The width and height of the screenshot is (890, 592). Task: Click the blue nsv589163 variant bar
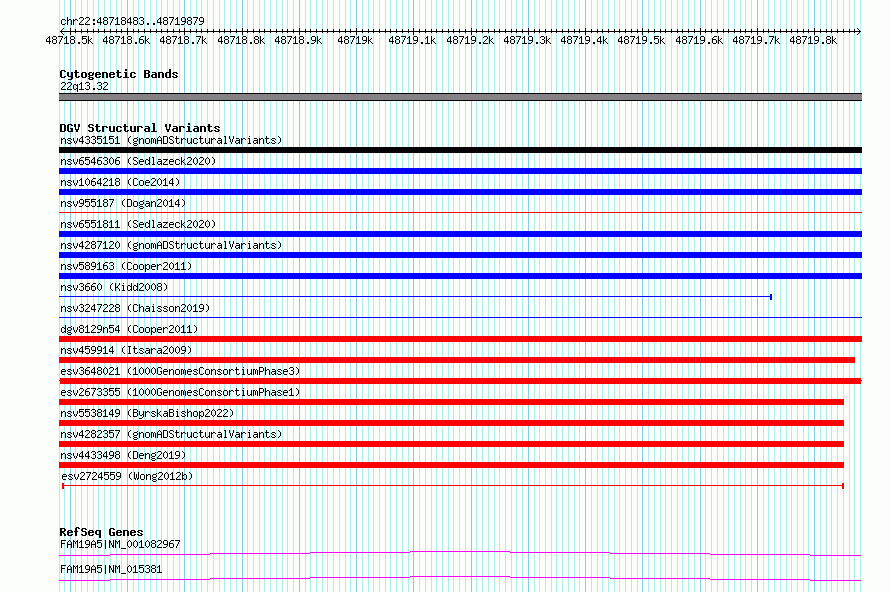pos(460,276)
